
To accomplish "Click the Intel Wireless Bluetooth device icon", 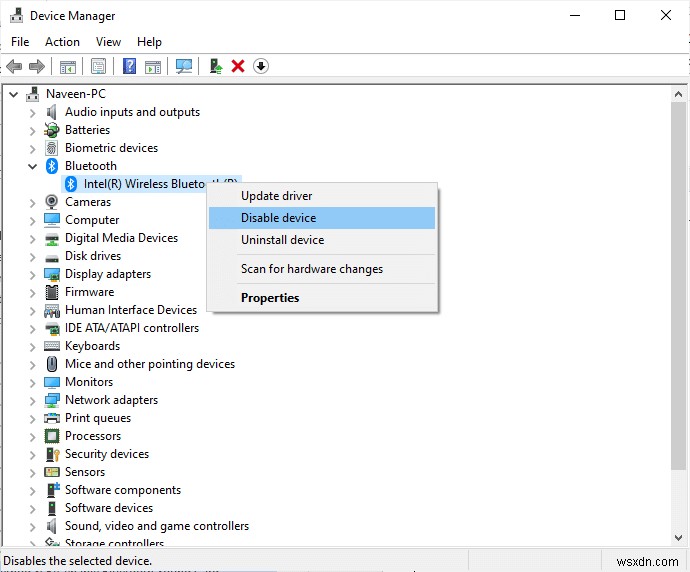I will tap(71, 184).
